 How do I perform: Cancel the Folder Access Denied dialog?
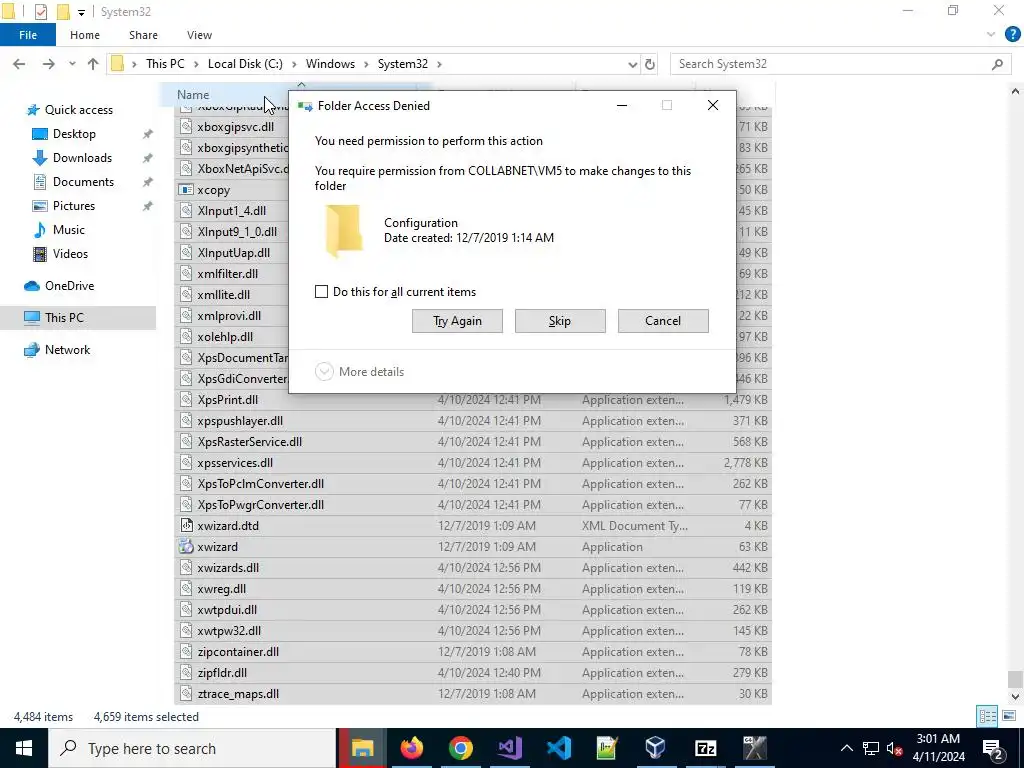point(663,321)
